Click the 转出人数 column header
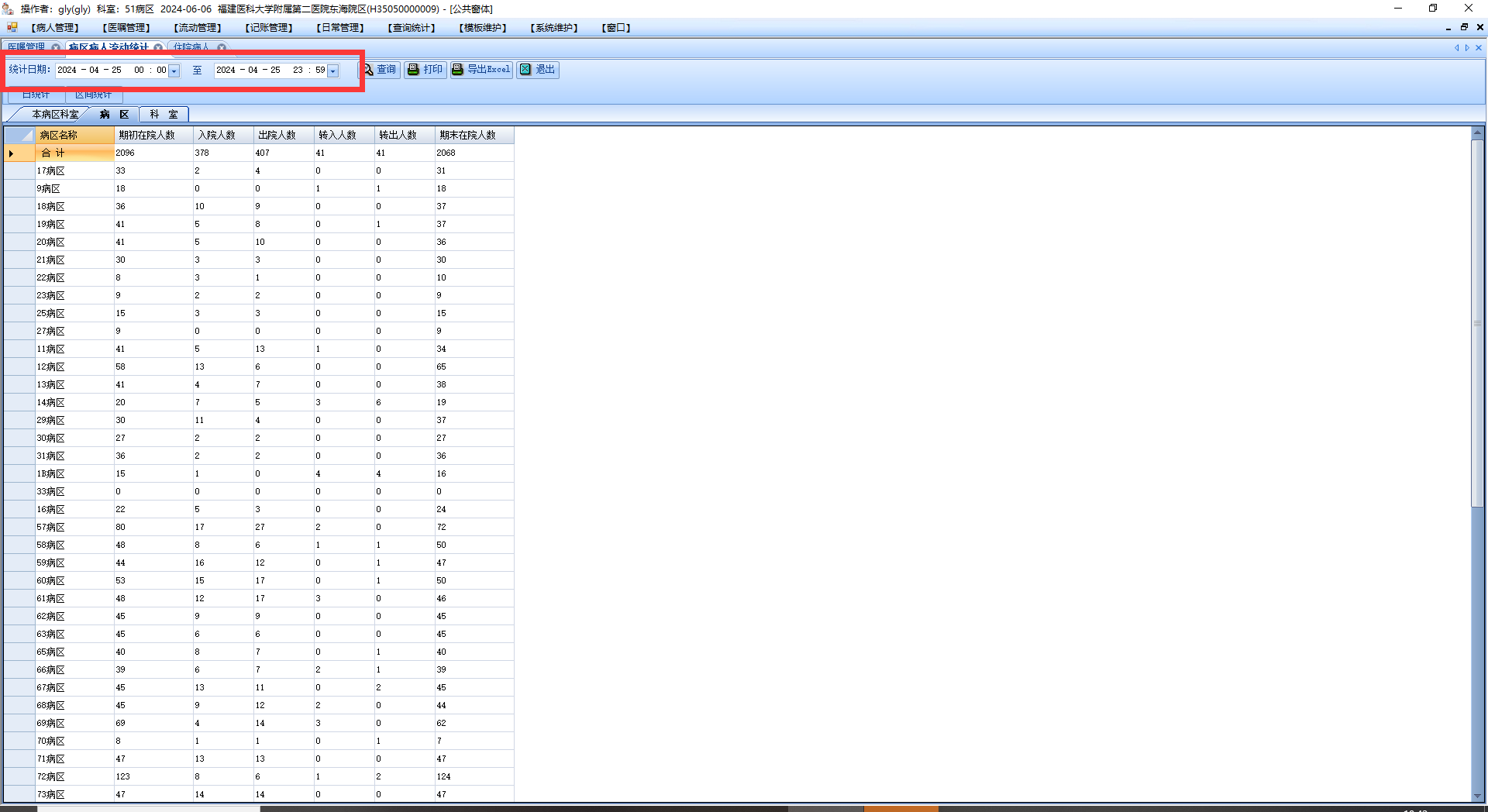 (405, 135)
